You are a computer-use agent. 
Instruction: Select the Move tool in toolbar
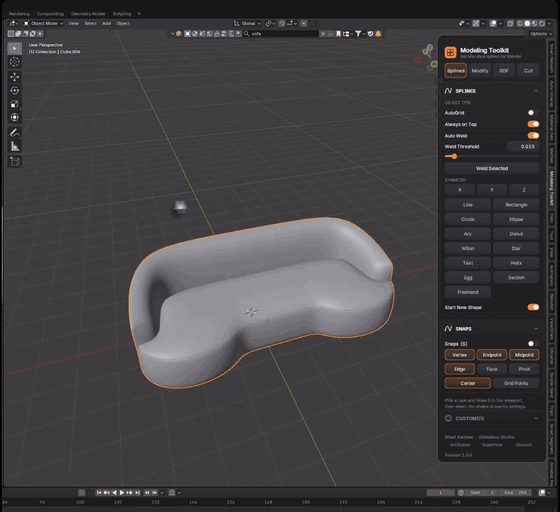coord(15,77)
